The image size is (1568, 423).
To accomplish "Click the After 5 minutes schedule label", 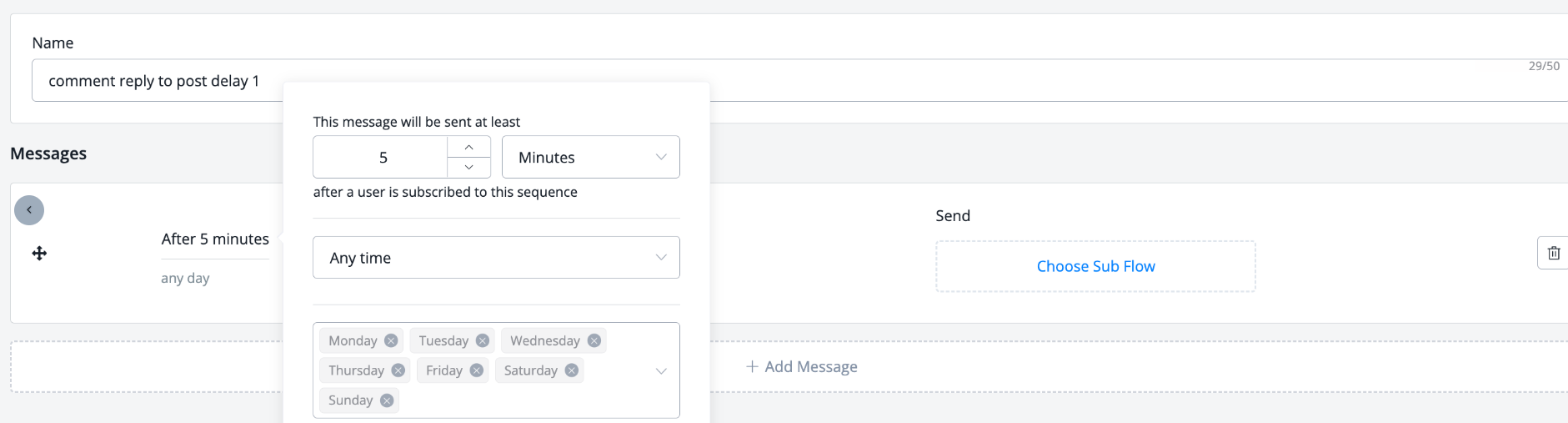I will click(x=215, y=239).
